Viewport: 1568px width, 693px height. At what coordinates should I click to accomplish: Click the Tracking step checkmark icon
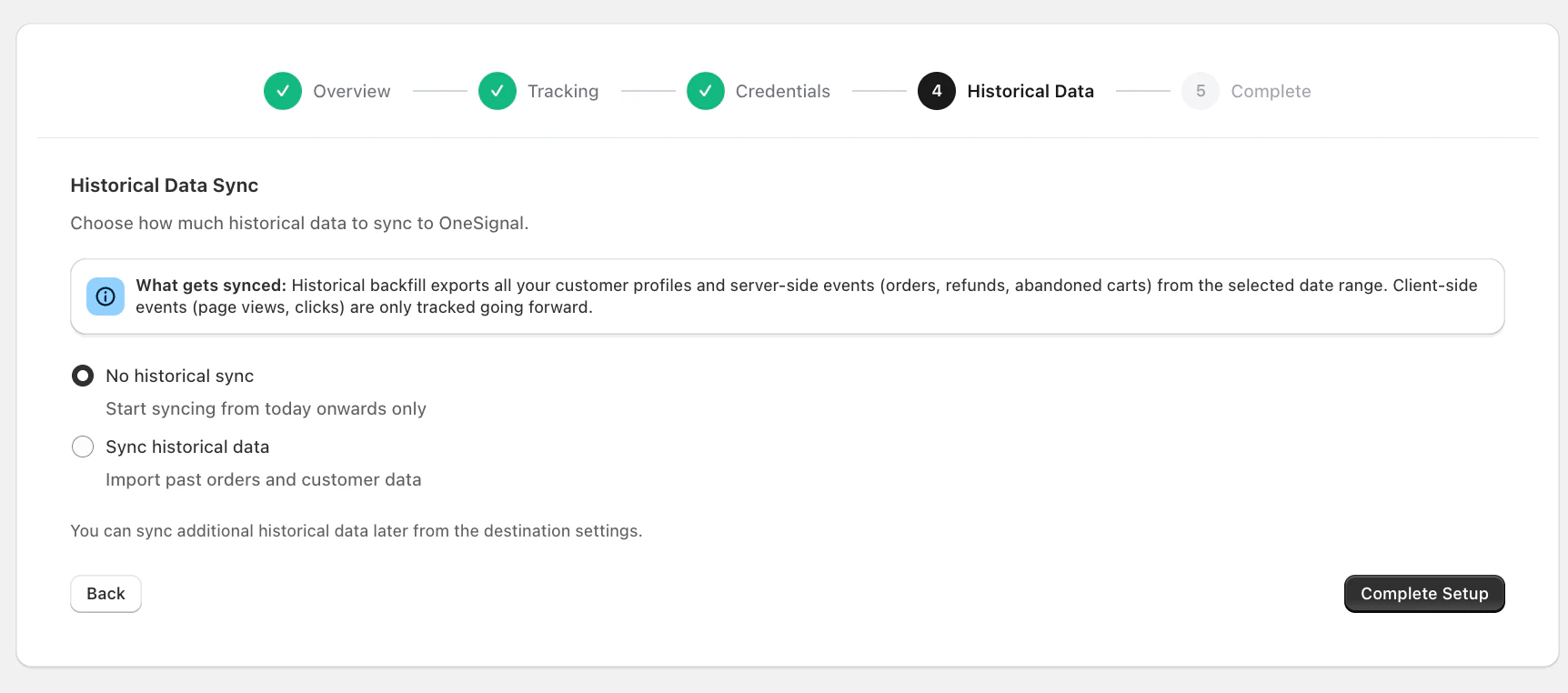click(x=497, y=91)
